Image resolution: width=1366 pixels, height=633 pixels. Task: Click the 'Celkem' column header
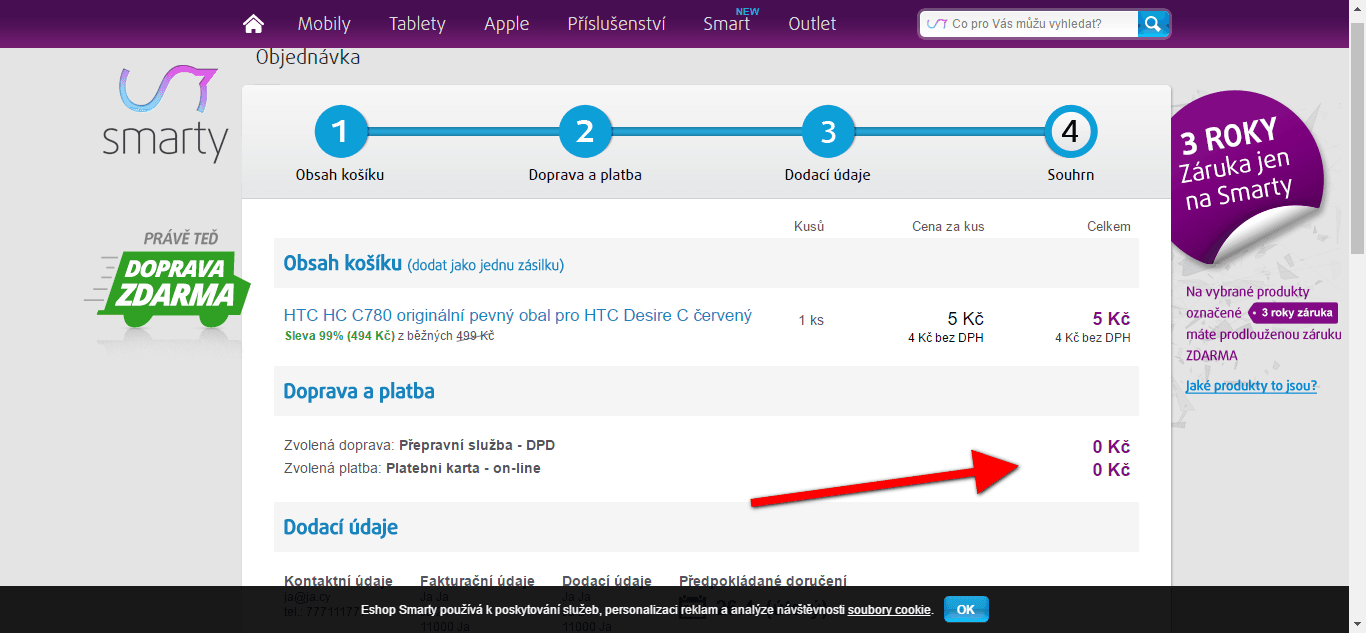coord(1109,227)
